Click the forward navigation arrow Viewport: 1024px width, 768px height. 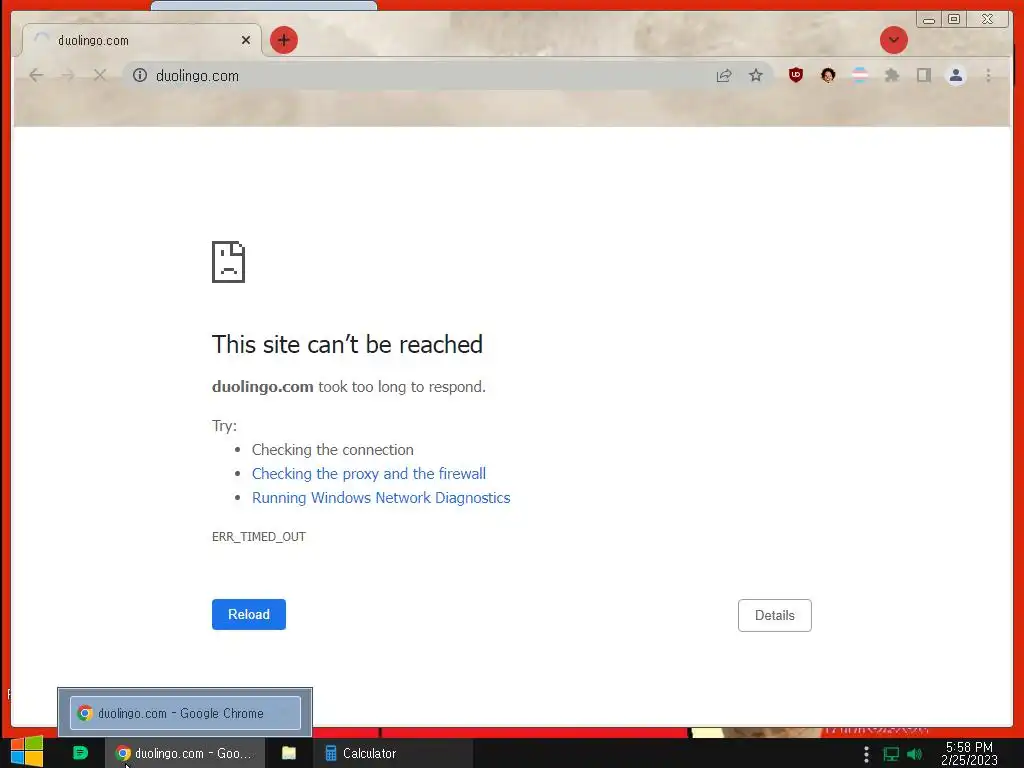coord(67,76)
